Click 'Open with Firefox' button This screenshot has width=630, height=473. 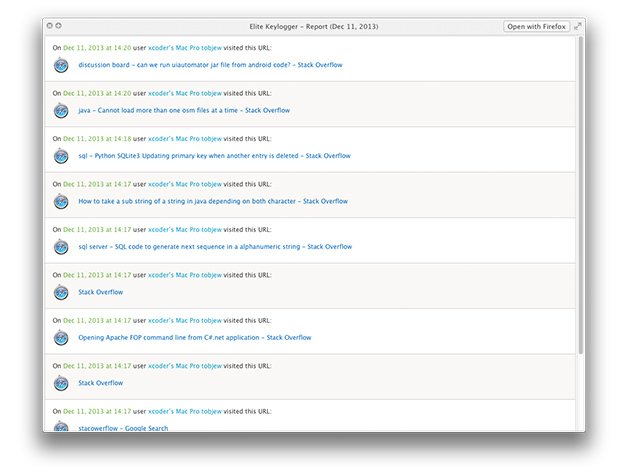pyautogui.click(x=536, y=26)
